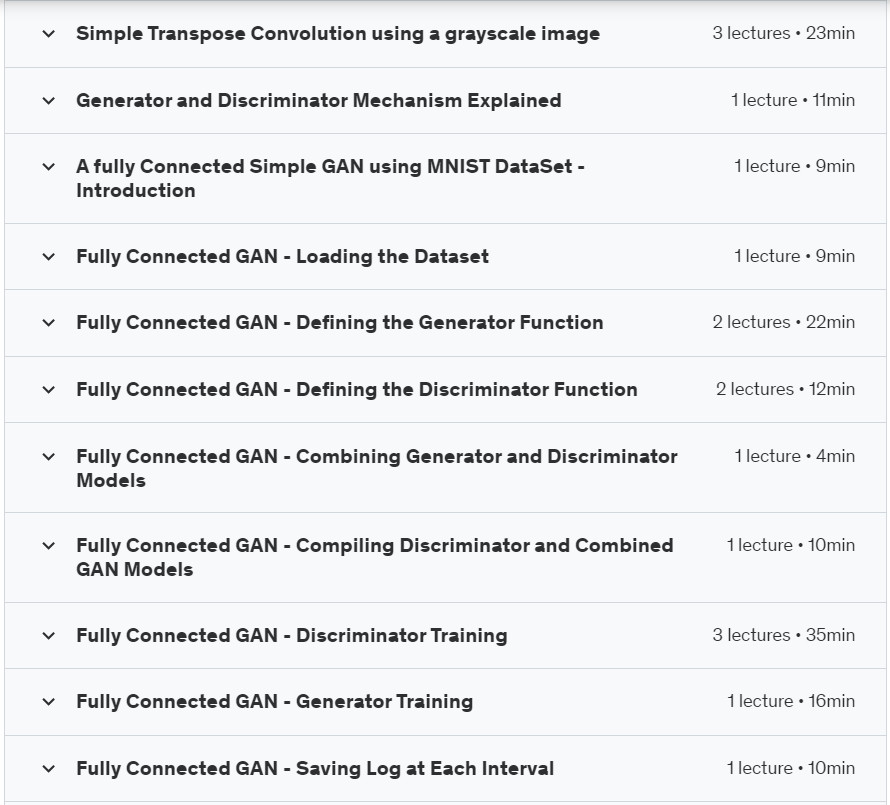Expand Compiling Discriminator and Combined GAN chevron
The height and width of the screenshot is (805, 890).
(x=49, y=546)
